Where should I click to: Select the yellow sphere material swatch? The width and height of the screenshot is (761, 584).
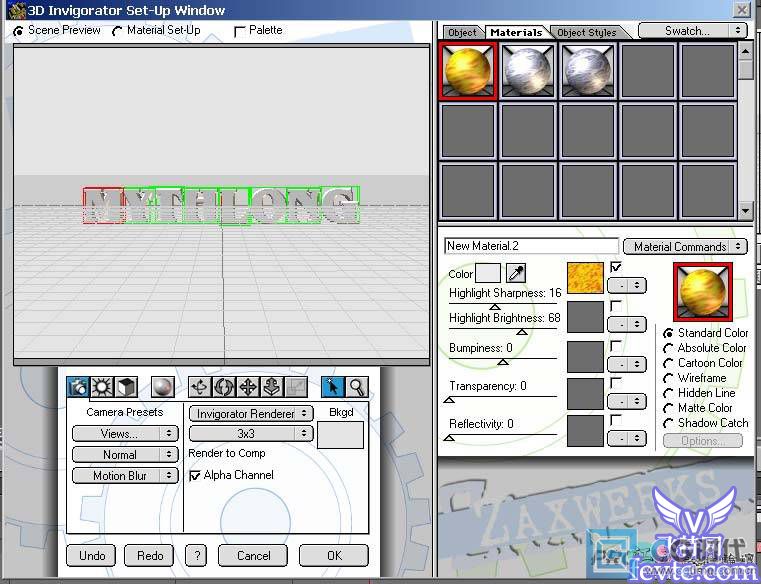pos(468,71)
